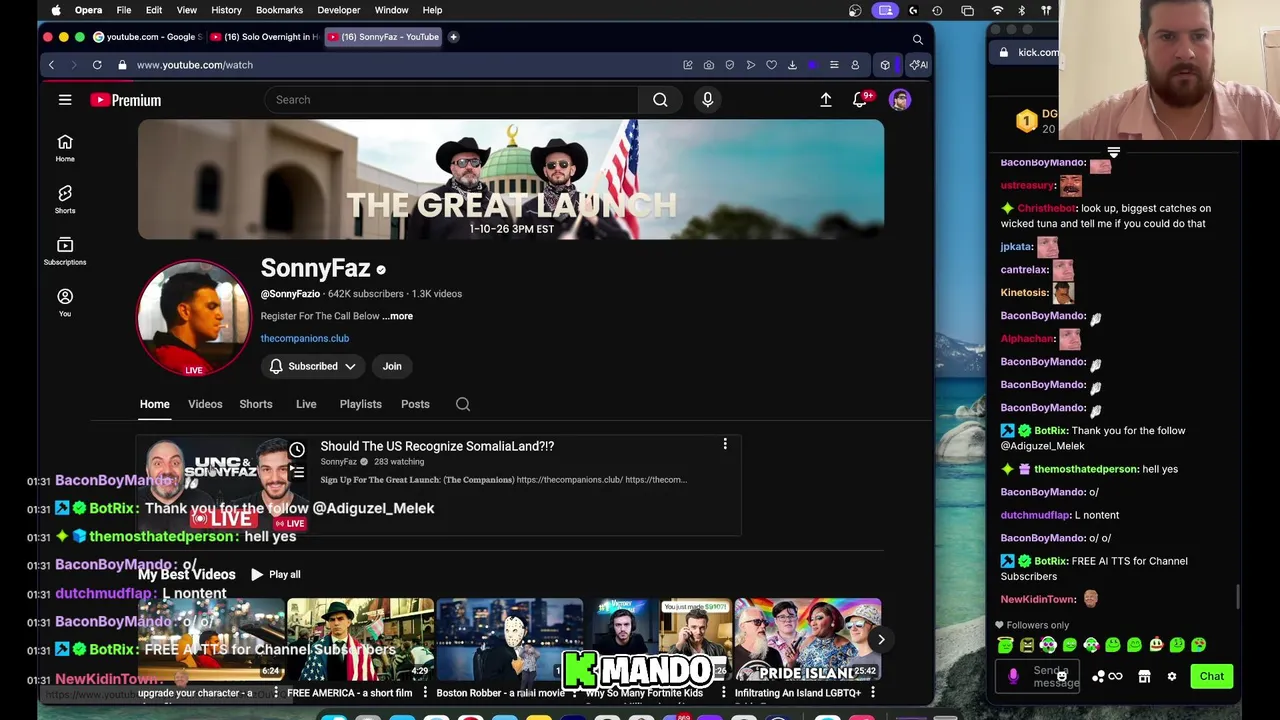The image size is (1280, 720).
Task: Open options for FREE AMERICA short film
Action: pyautogui.click(x=425, y=692)
